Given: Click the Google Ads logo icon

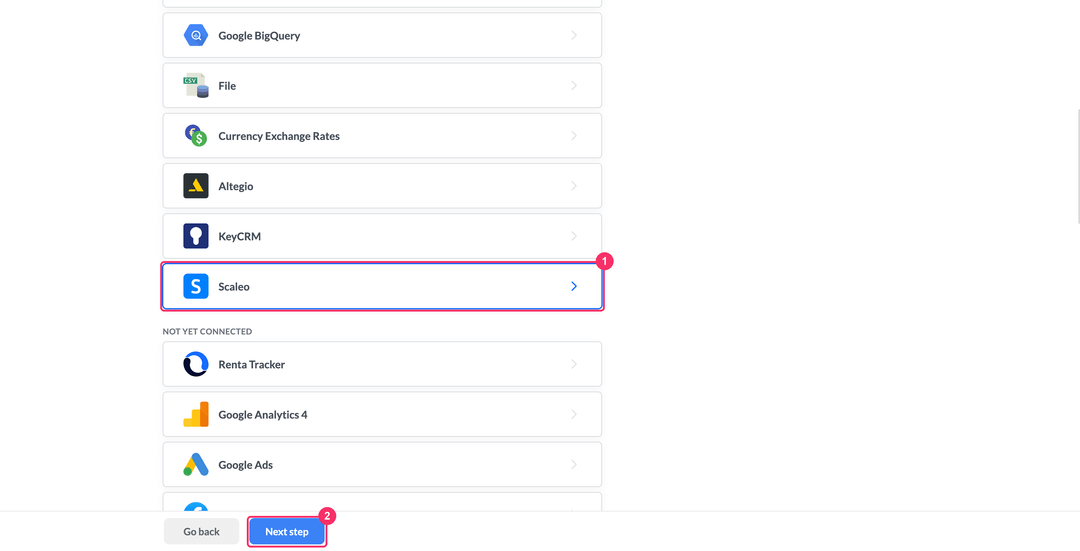Looking at the screenshot, I should [196, 465].
